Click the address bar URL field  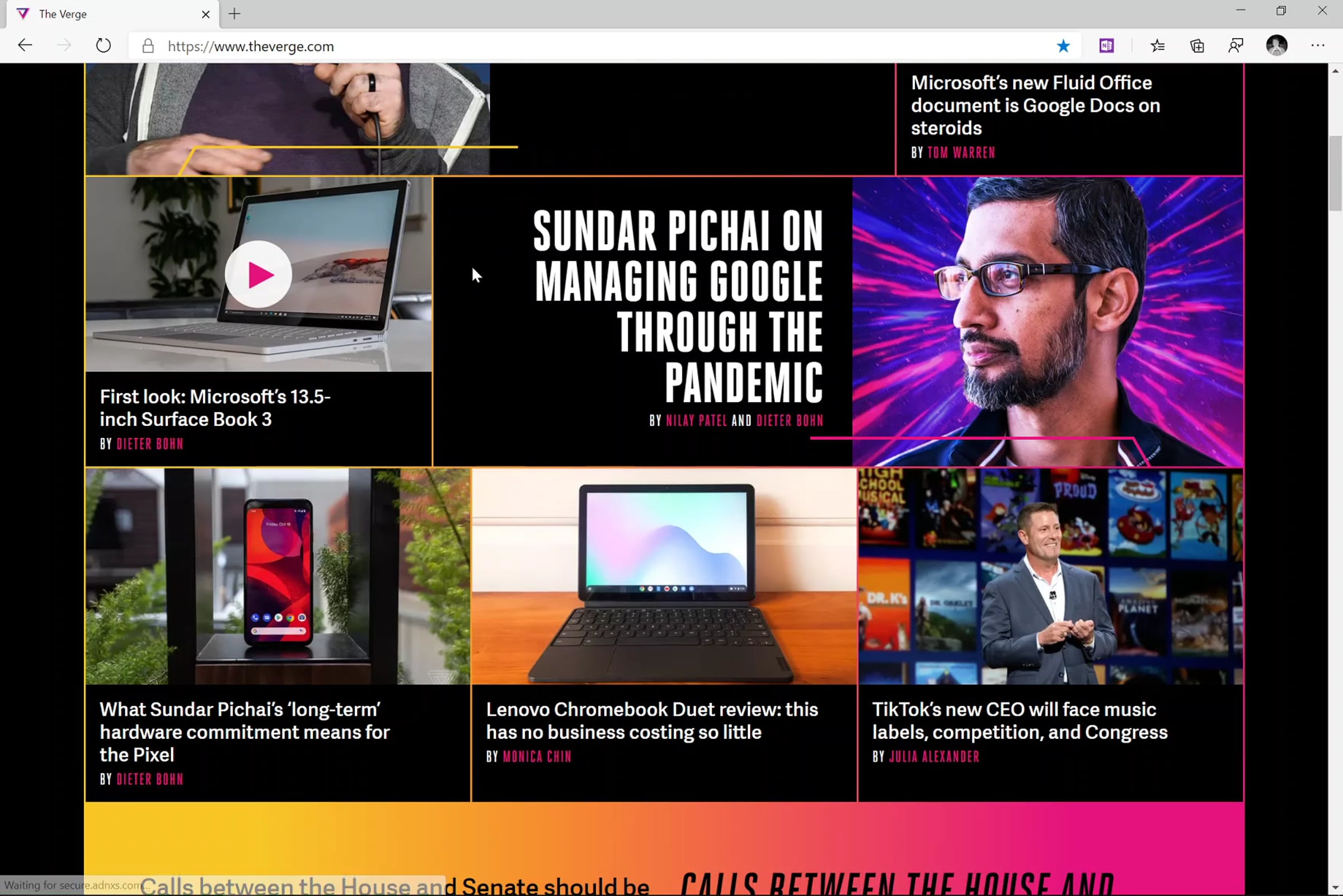click(605, 46)
